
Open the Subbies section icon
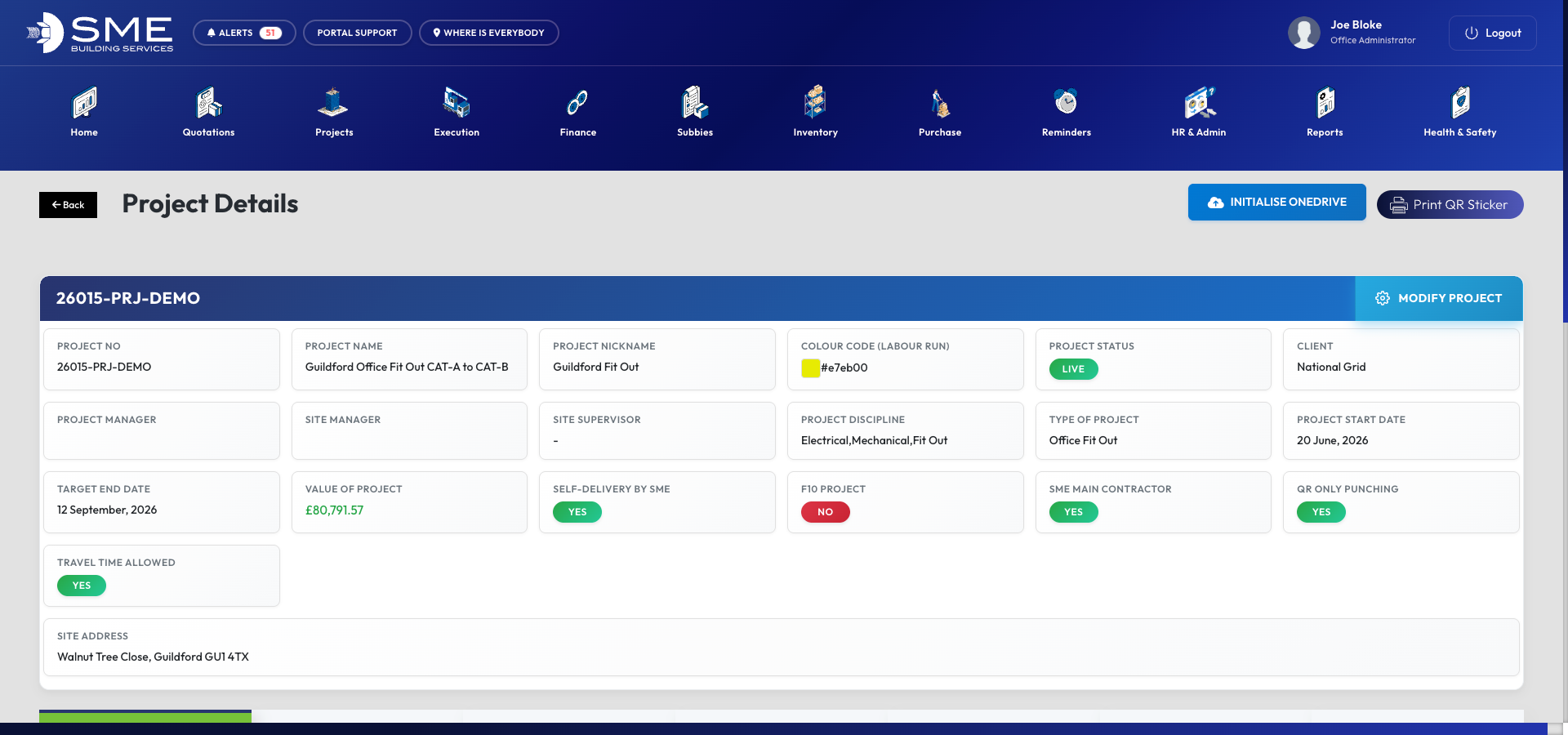694,105
